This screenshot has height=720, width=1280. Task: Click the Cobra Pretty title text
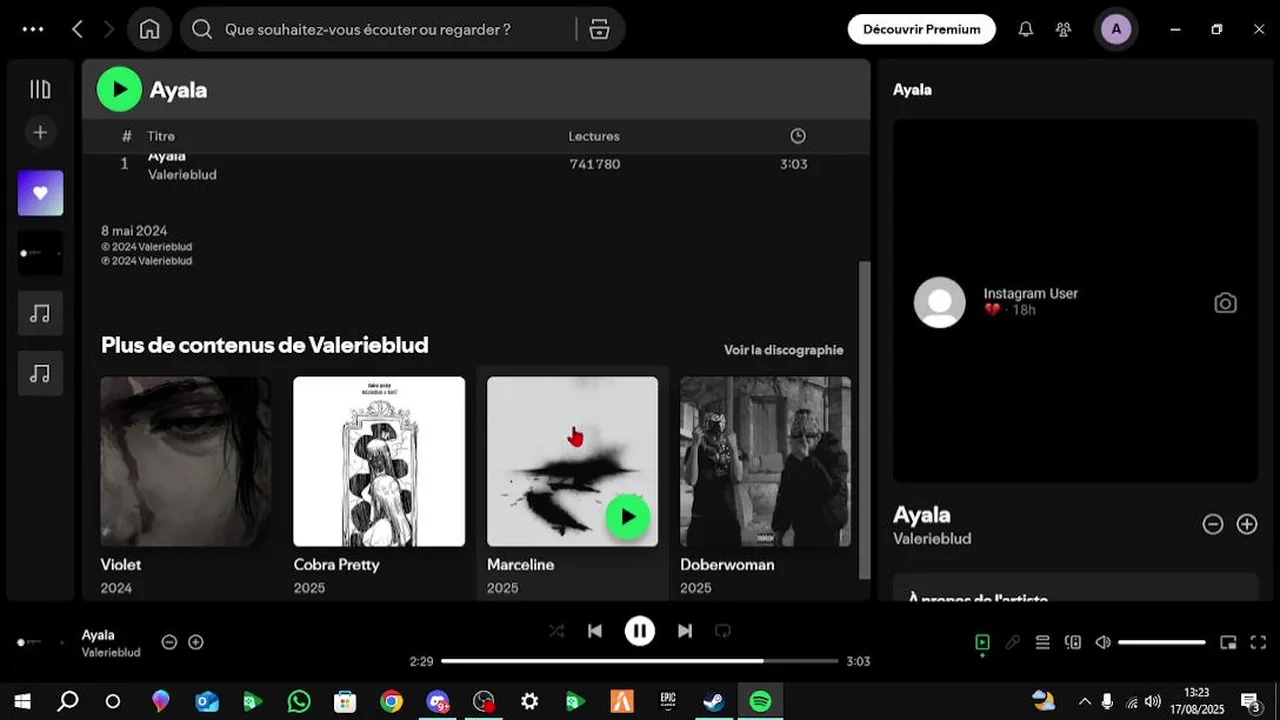click(336, 564)
